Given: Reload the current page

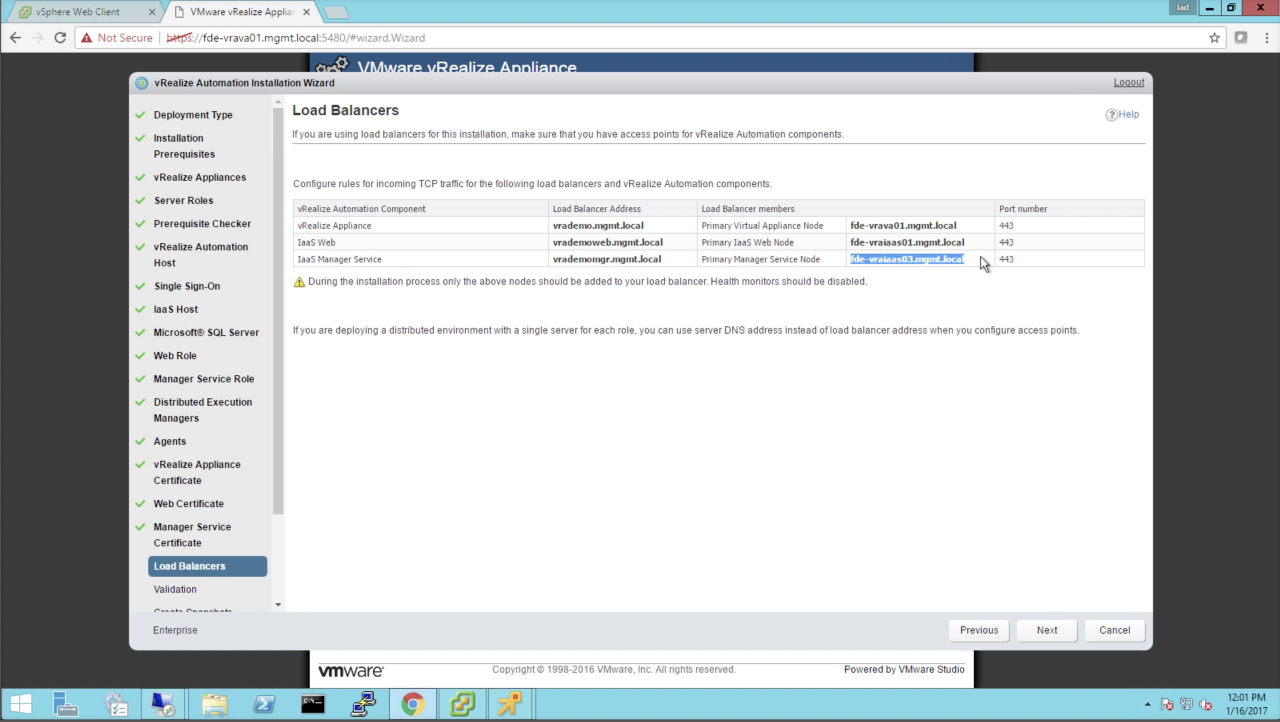Looking at the screenshot, I should tap(60, 38).
